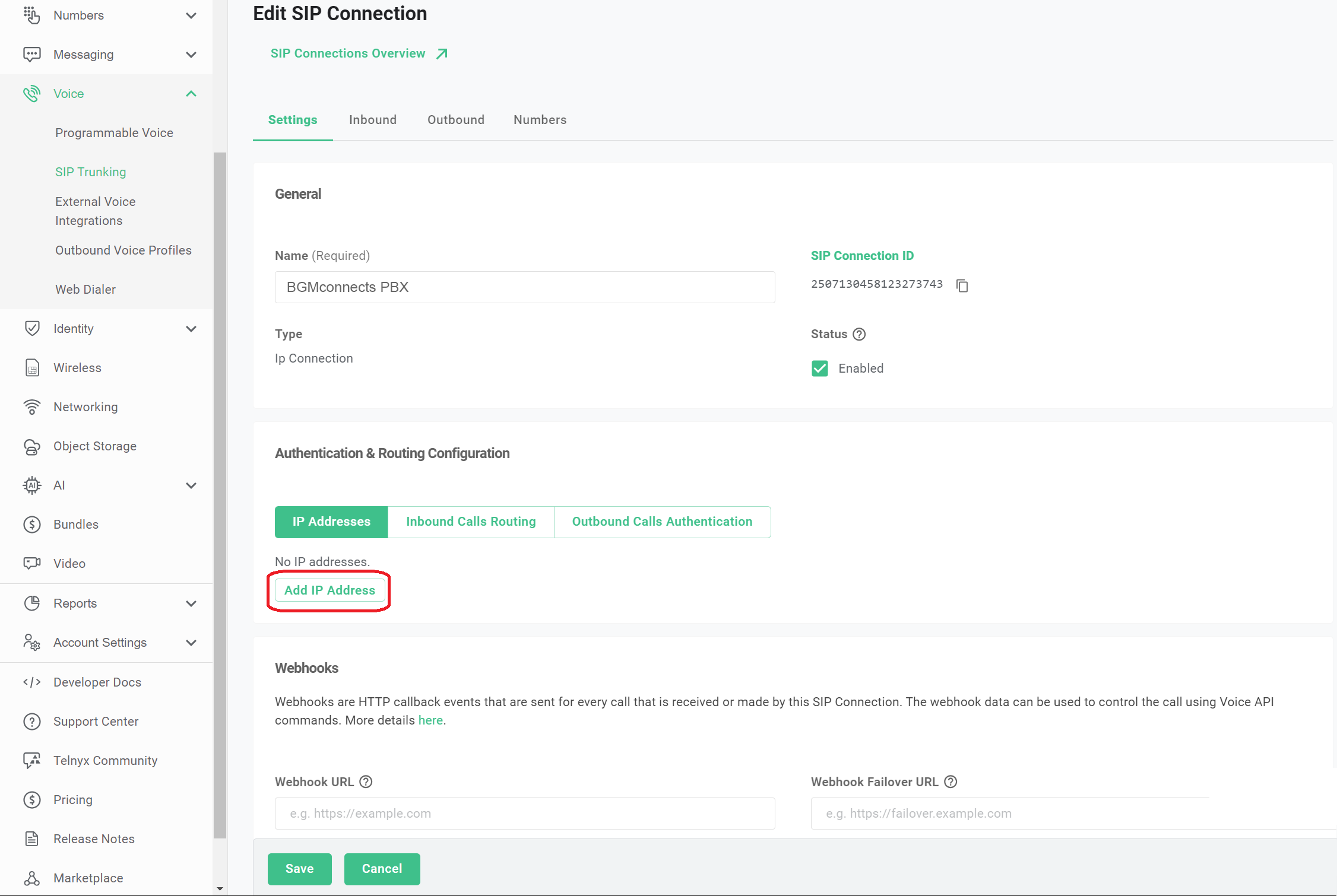Click the Status help question icon
The width and height of the screenshot is (1337, 896).
859,334
